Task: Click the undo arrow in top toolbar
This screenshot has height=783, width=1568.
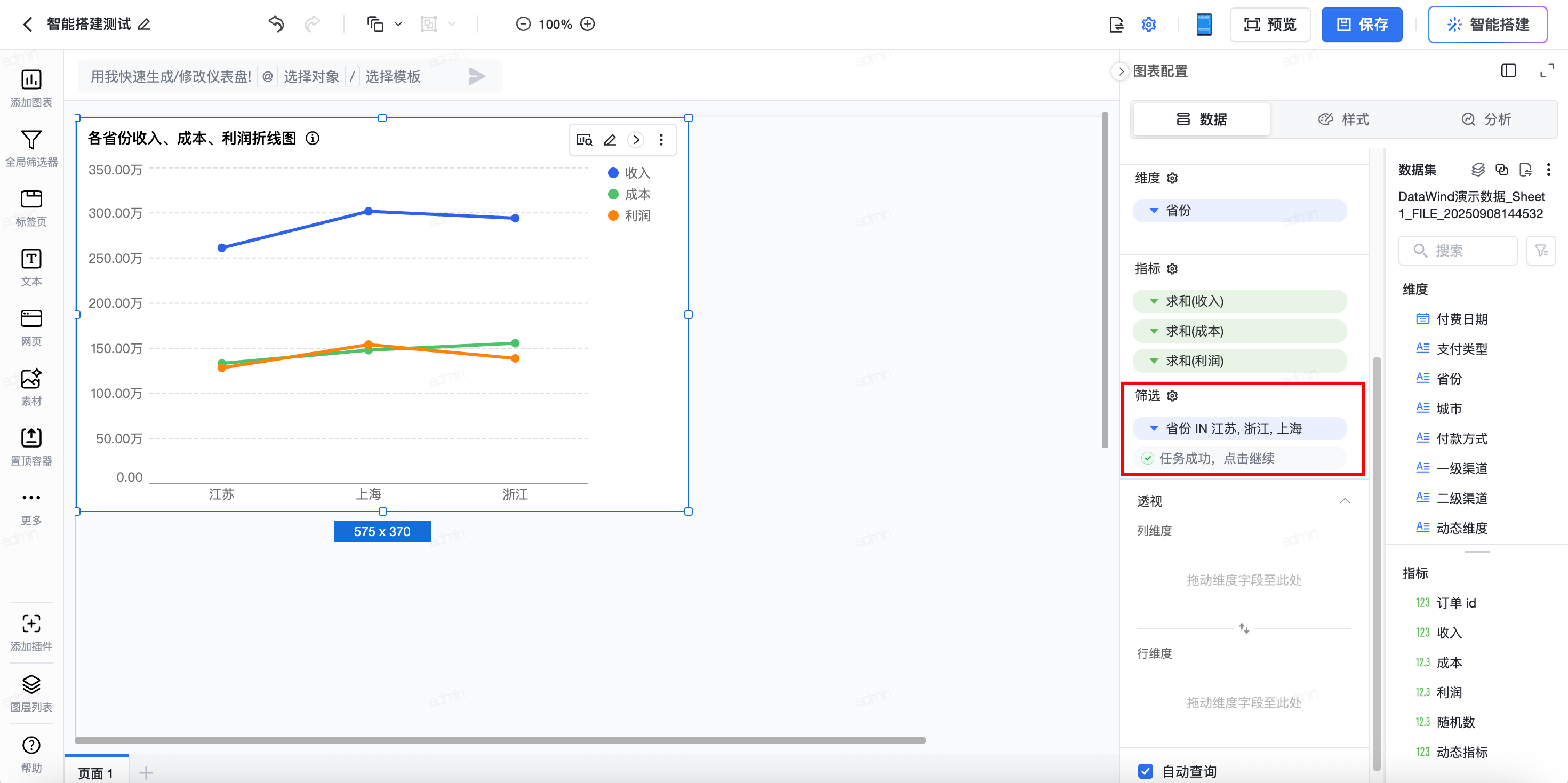Action: (276, 25)
